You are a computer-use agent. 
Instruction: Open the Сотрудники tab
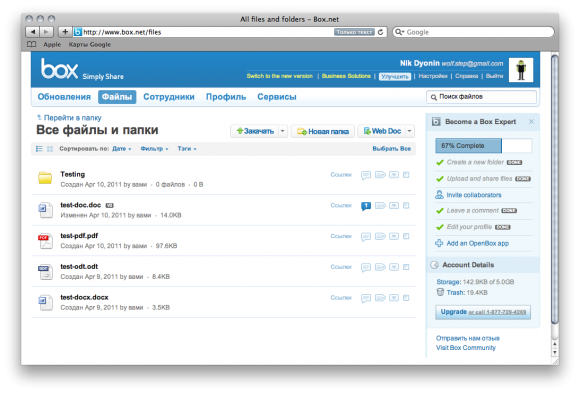[x=169, y=97]
